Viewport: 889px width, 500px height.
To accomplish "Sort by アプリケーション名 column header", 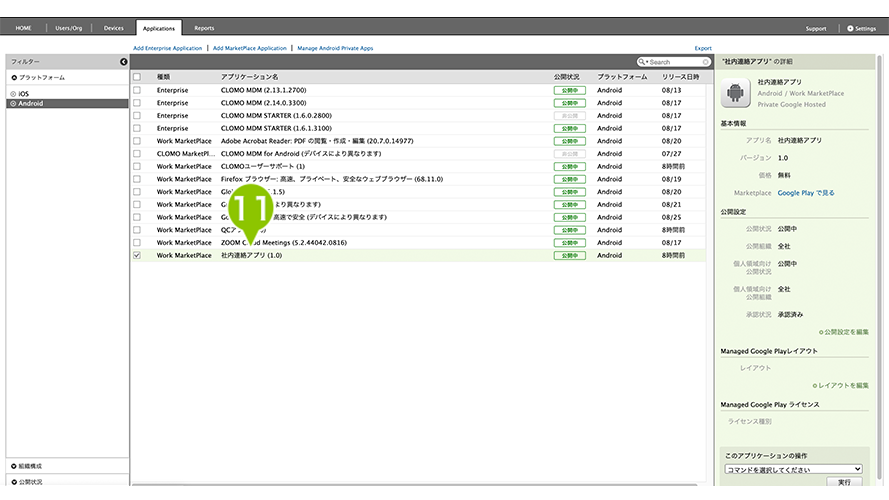I will pos(249,77).
